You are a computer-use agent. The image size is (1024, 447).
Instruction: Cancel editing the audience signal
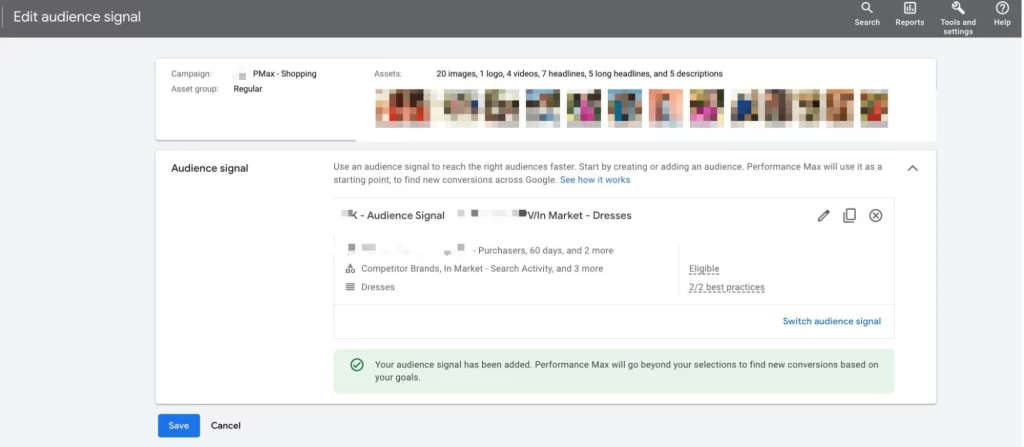[226, 425]
